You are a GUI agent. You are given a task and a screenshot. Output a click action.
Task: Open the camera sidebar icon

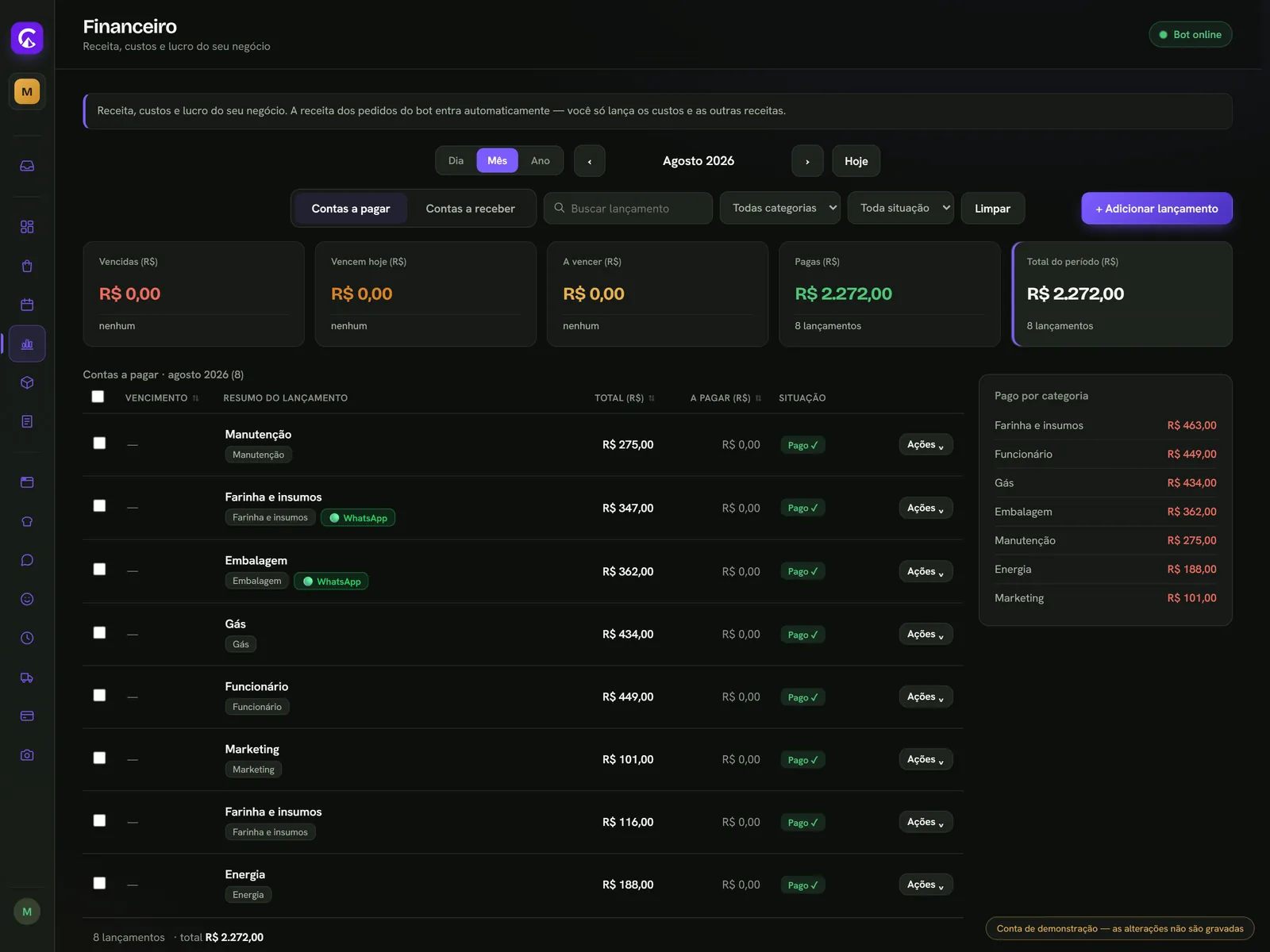[27, 754]
